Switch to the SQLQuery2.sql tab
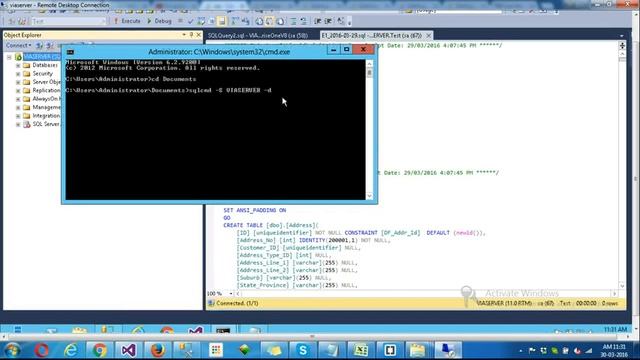The width and height of the screenshot is (640, 360). coord(258,36)
